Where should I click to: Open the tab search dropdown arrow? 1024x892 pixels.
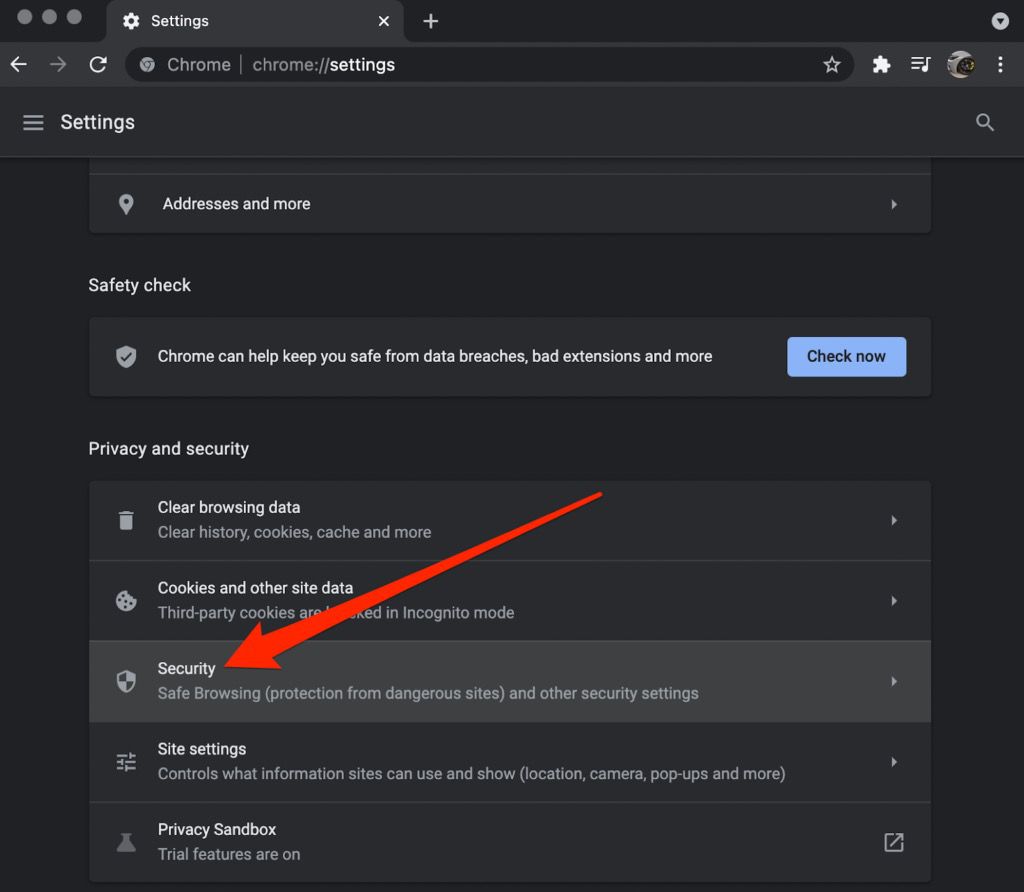[999, 21]
